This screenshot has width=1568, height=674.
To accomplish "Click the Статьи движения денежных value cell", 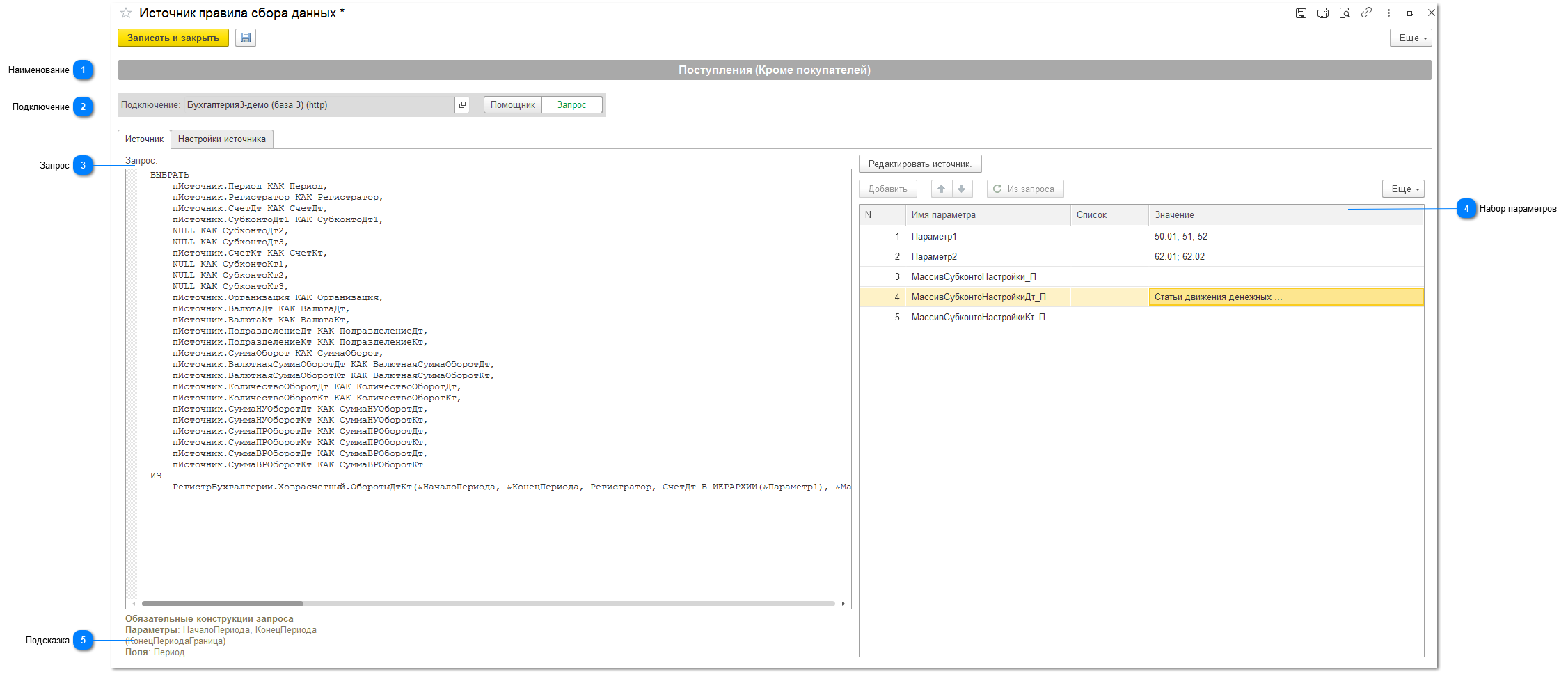I will (x=1286, y=297).
